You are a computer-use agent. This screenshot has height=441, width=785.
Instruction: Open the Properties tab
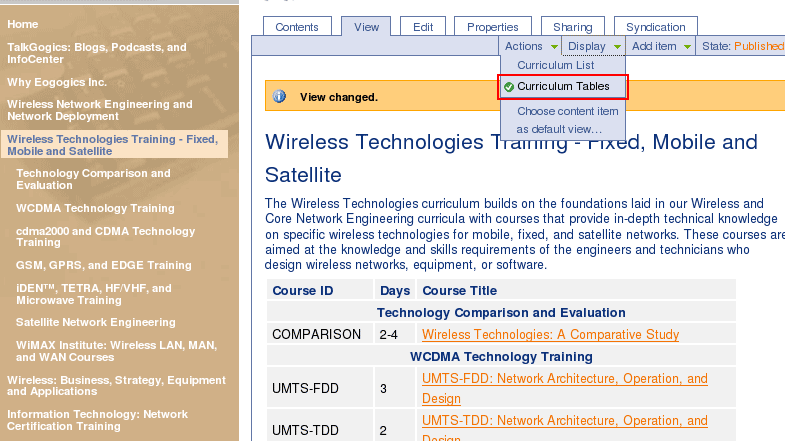point(493,27)
